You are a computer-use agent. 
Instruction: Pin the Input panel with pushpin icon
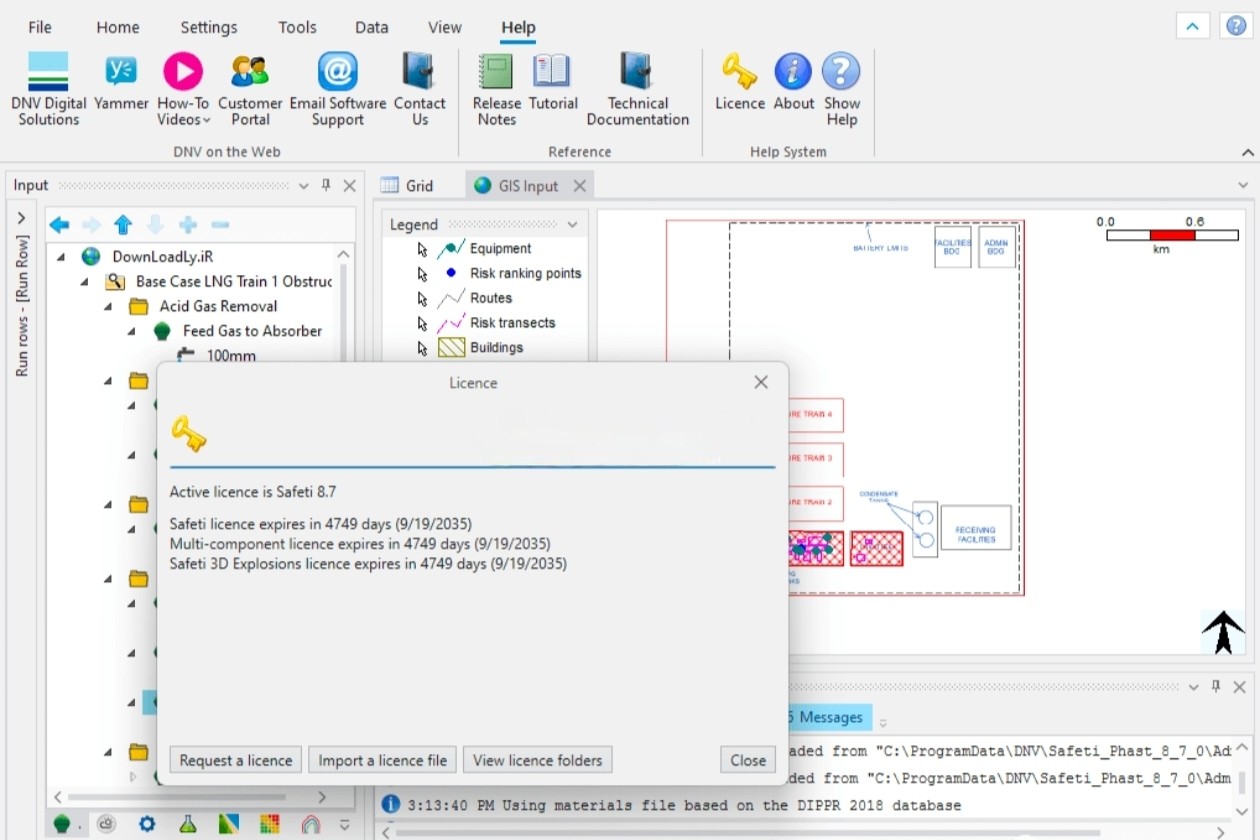[325, 185]
